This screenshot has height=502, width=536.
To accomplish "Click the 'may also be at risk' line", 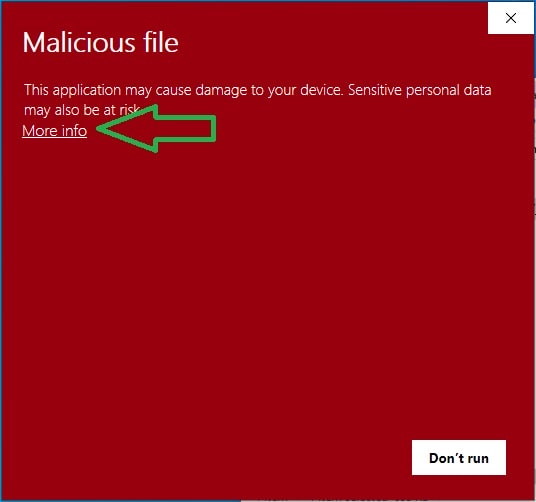I will [82, 110].
